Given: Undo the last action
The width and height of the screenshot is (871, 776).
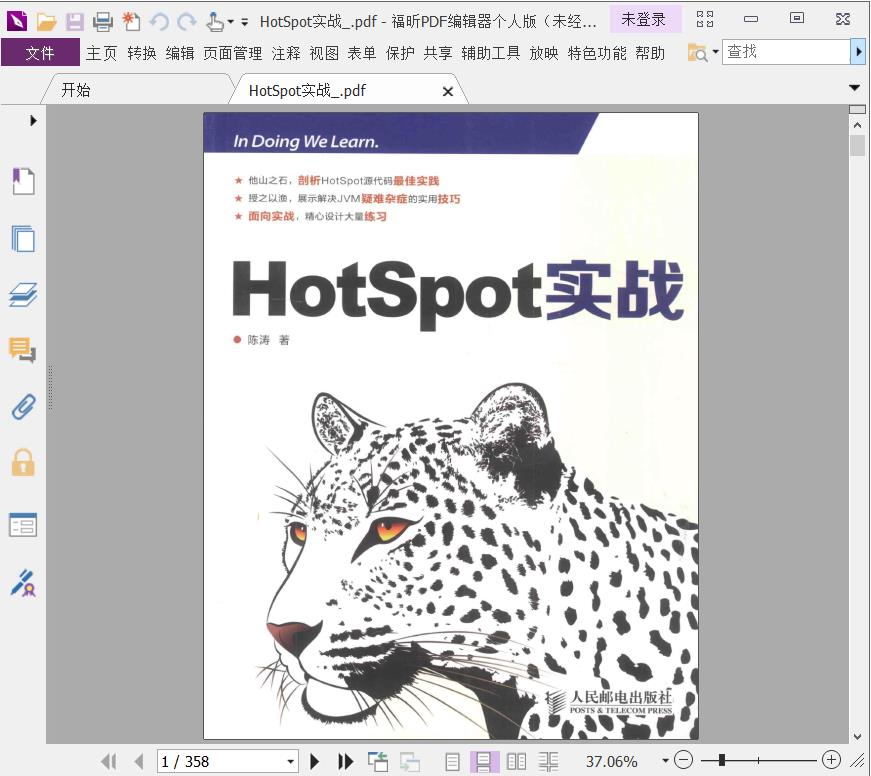Looking at the screenshot, I should pyautogui.click(x=159, y=22).
